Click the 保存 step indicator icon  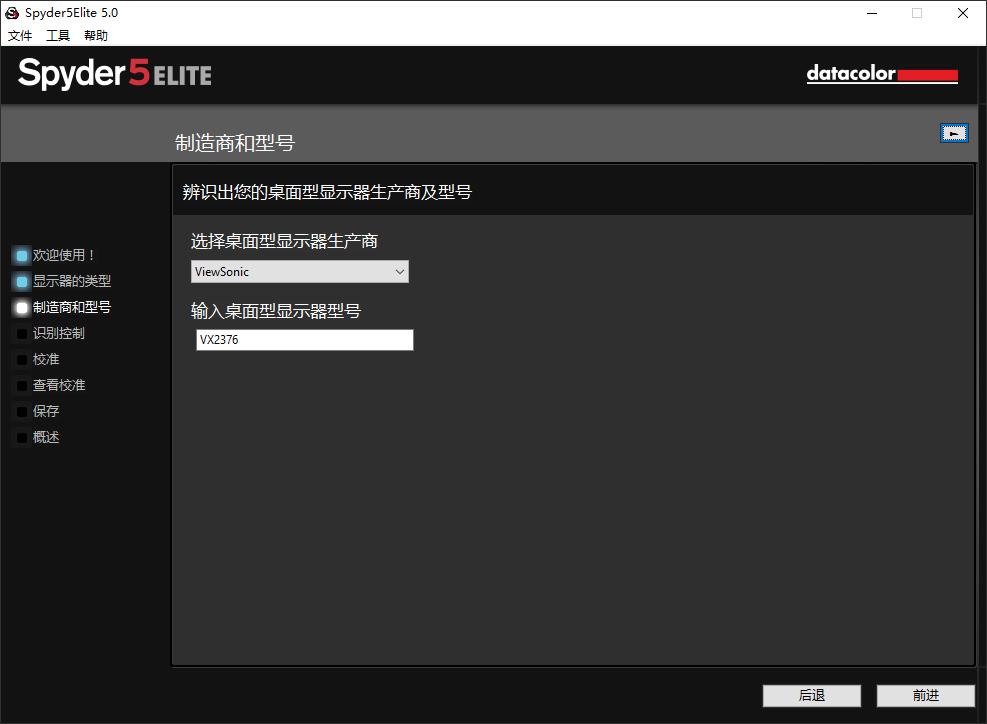(22, 412)
